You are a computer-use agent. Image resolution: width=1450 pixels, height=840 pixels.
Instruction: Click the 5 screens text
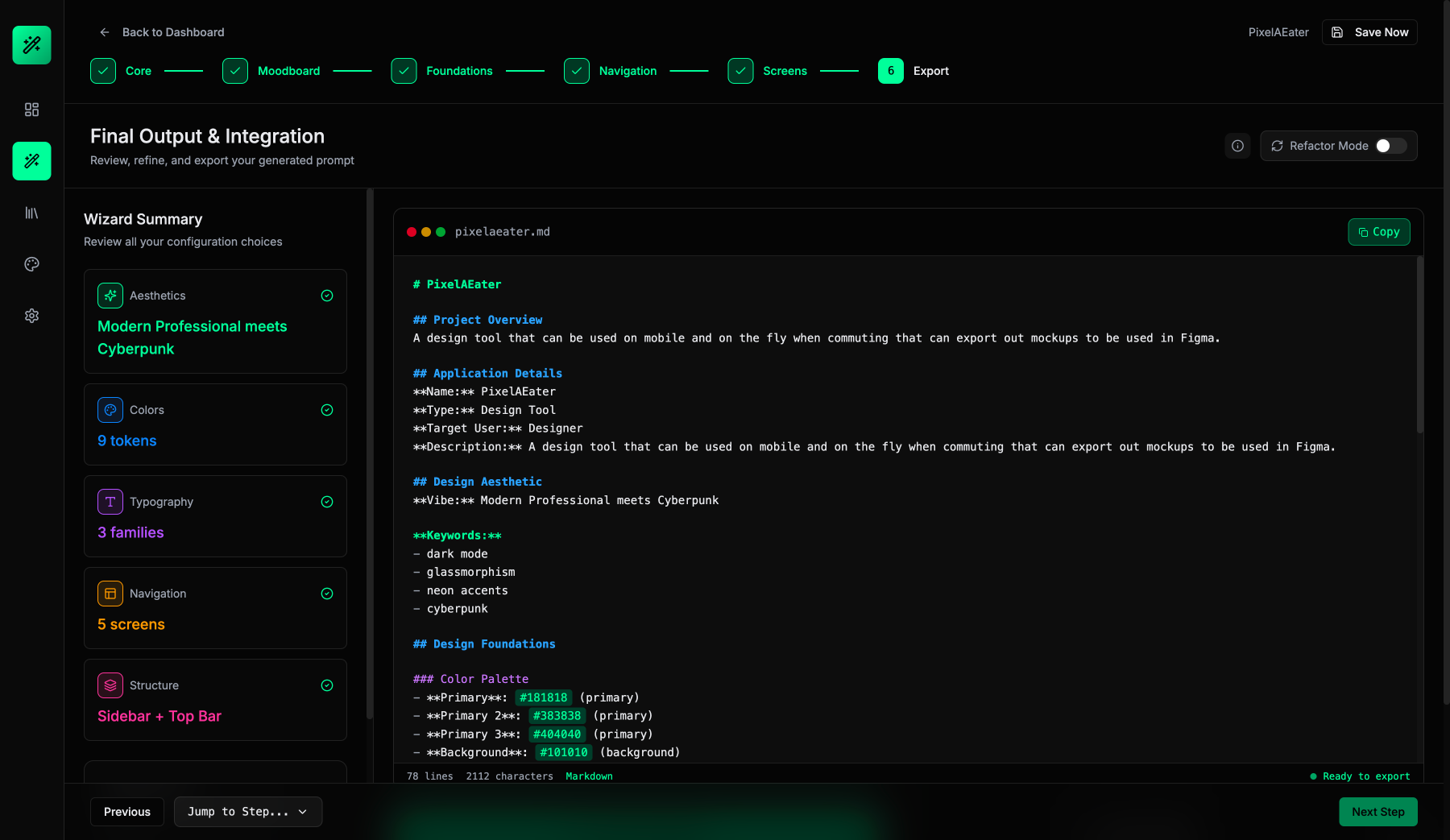coord(131,624)
